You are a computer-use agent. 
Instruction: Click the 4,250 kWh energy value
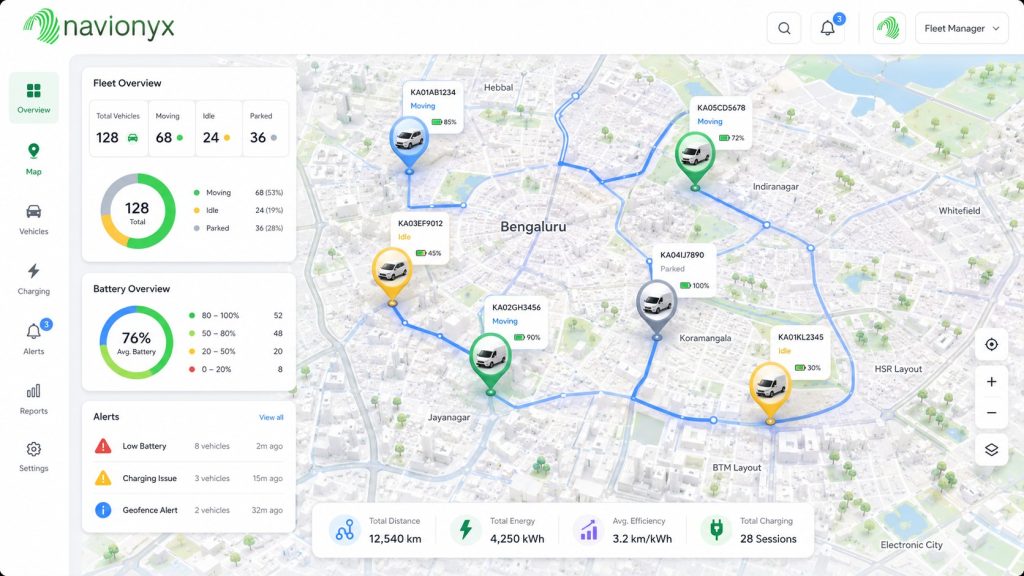coord(517,539)
